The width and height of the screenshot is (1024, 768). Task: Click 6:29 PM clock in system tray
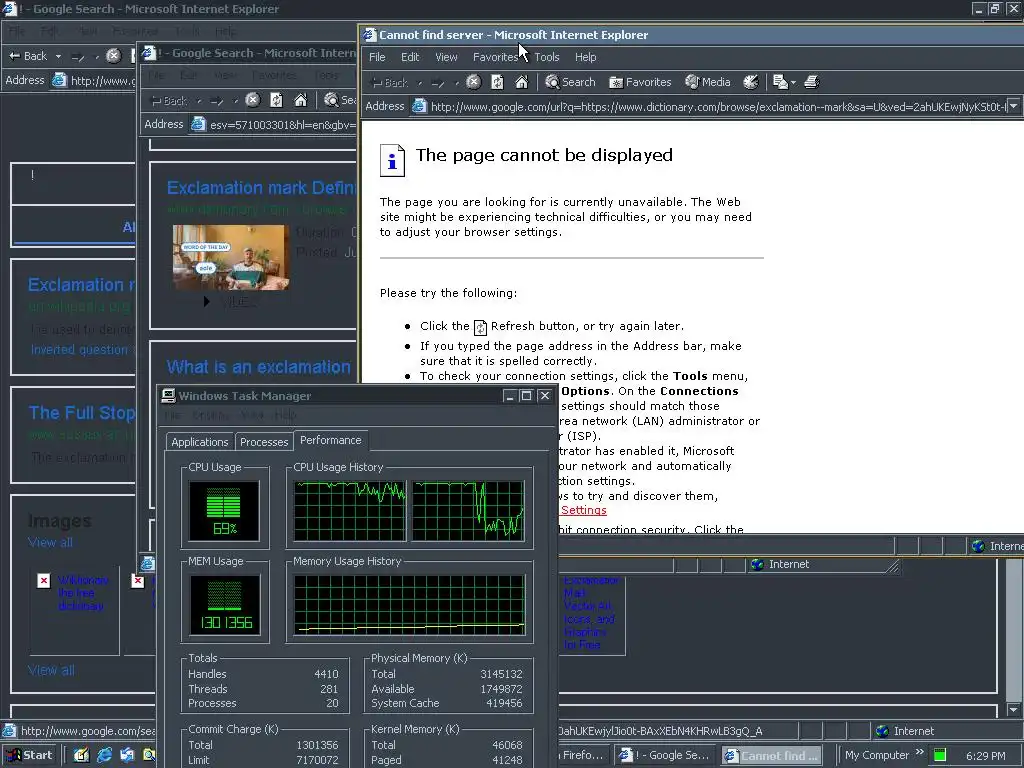[985, 756]
